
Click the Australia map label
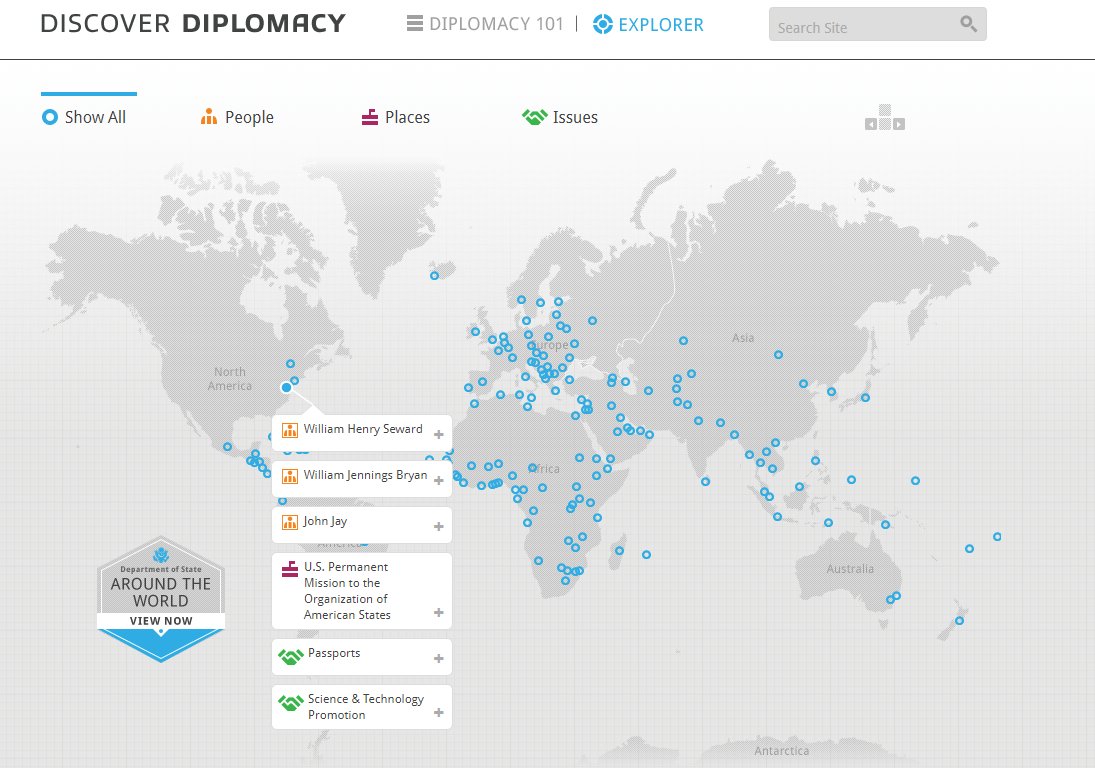[x=850, y=569]
